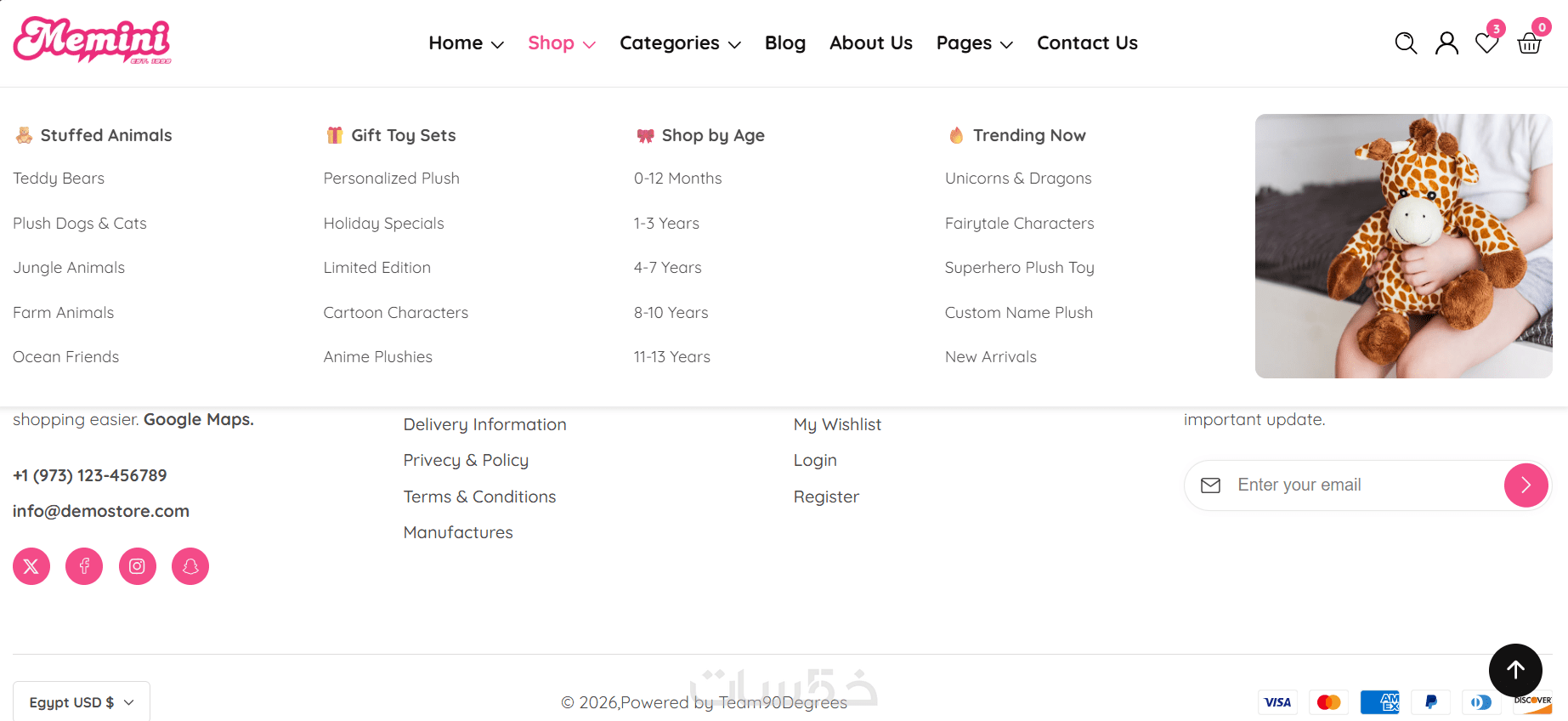This screenshot has width=1568, height=721.
Task: Open the Facebook social icon
Action: point(84,566)
